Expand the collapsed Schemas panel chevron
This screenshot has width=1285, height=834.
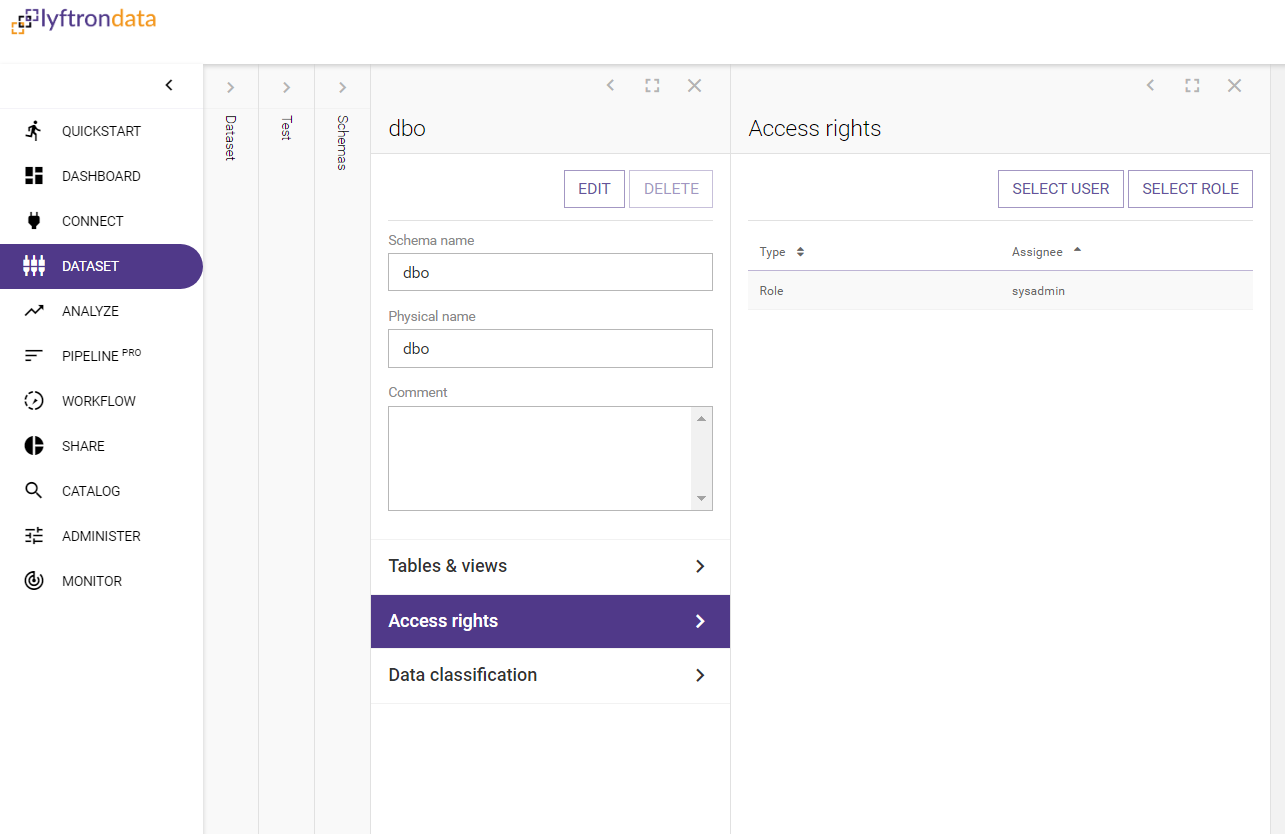[342, 88]
